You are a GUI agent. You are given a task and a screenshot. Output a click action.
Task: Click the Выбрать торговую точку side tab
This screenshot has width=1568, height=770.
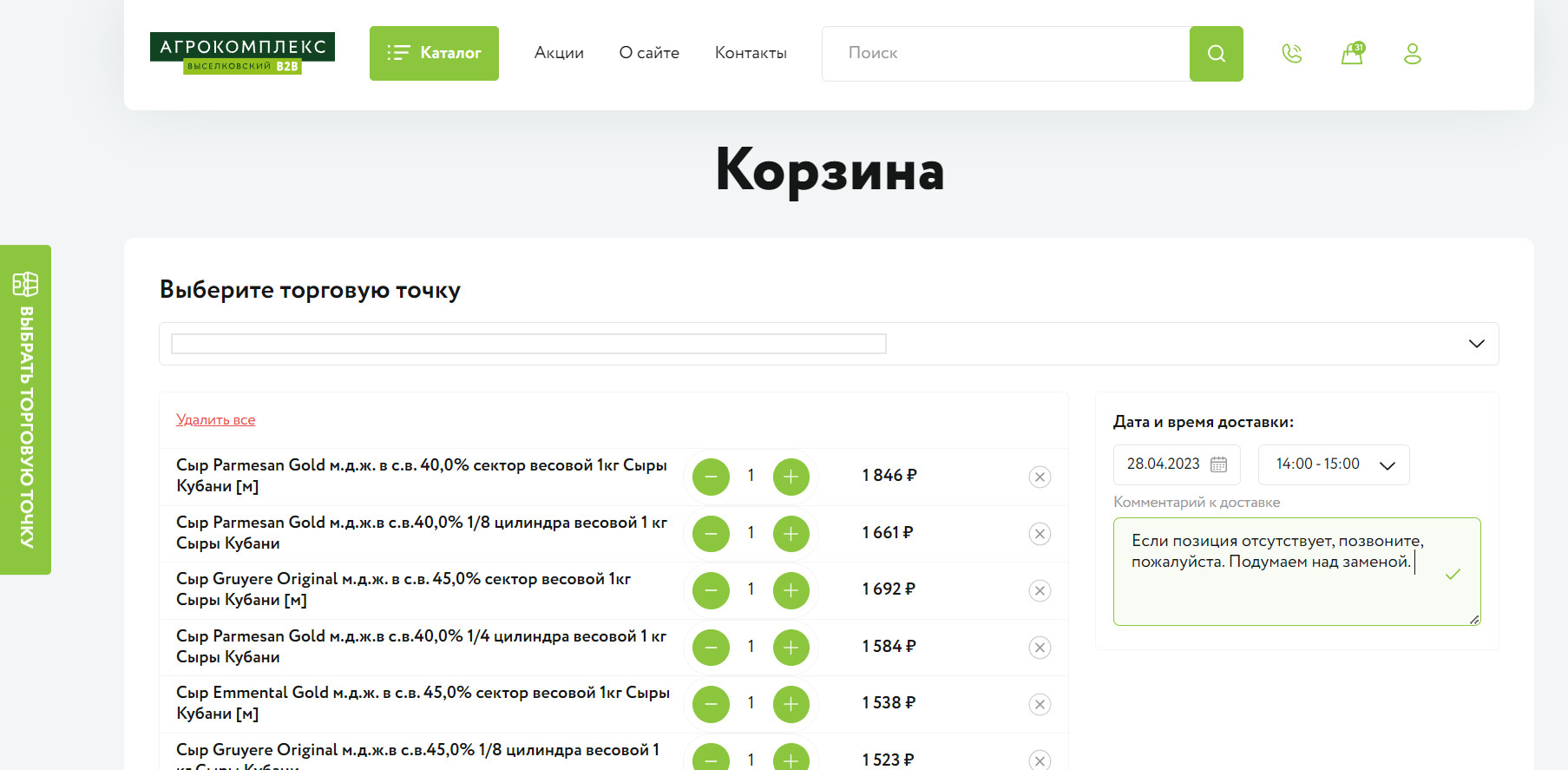[25, 410]
